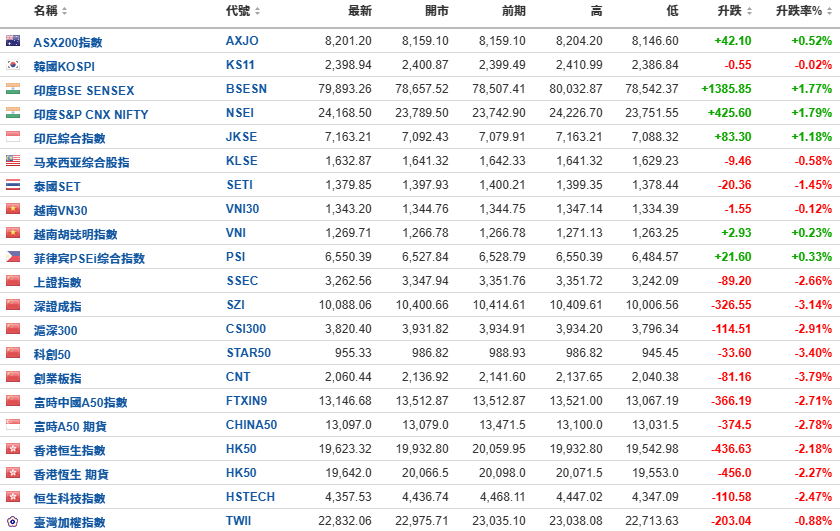Click the Indonesian flag beside 印尼綜合指數
Screen dimensions: 840x531
point(13,138)
